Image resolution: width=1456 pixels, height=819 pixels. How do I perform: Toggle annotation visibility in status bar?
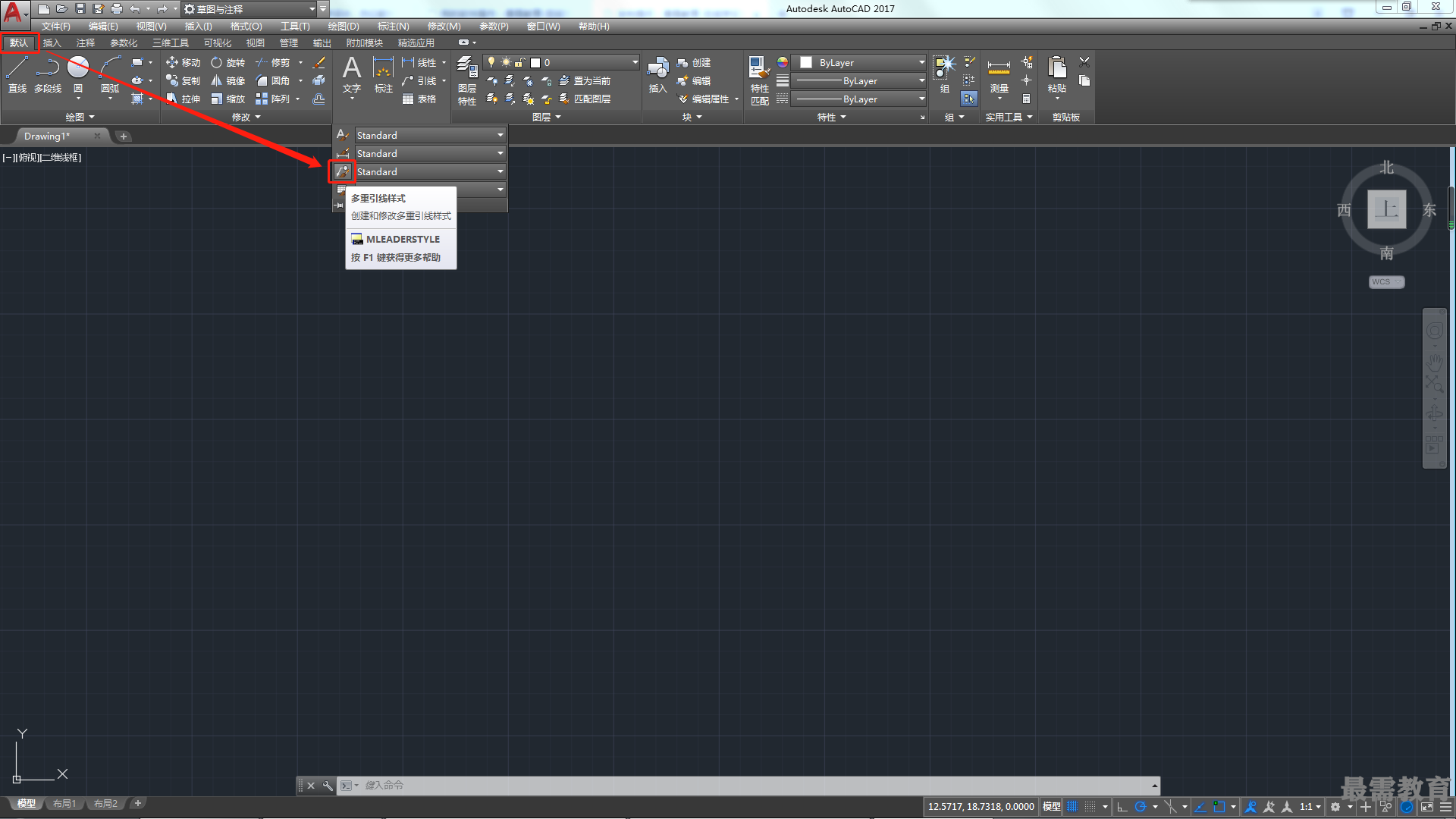pyautogui.click(x=1251, y=807)
